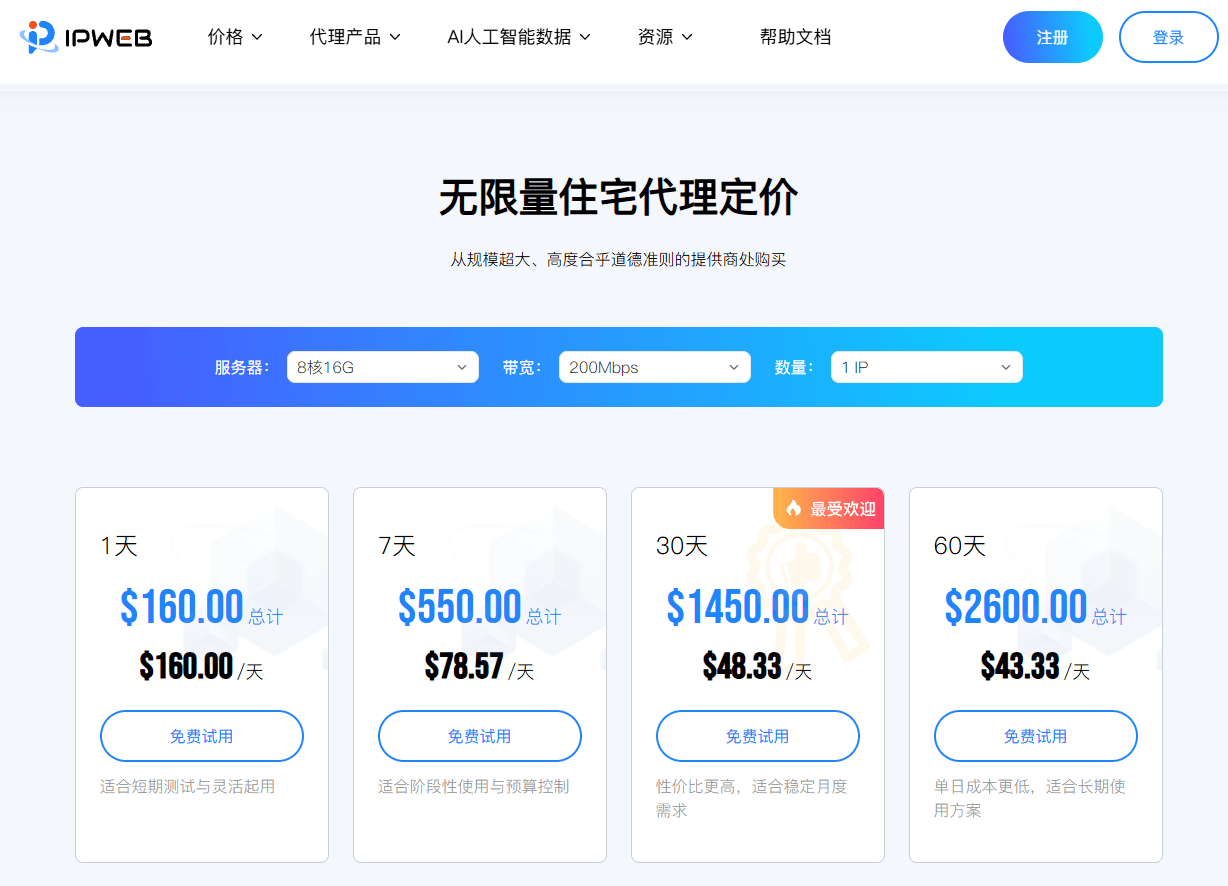Click the $48.33 /天 daily price
Image resolution: width=1228 pixels, height=886 pixels.
click(758, 666)
